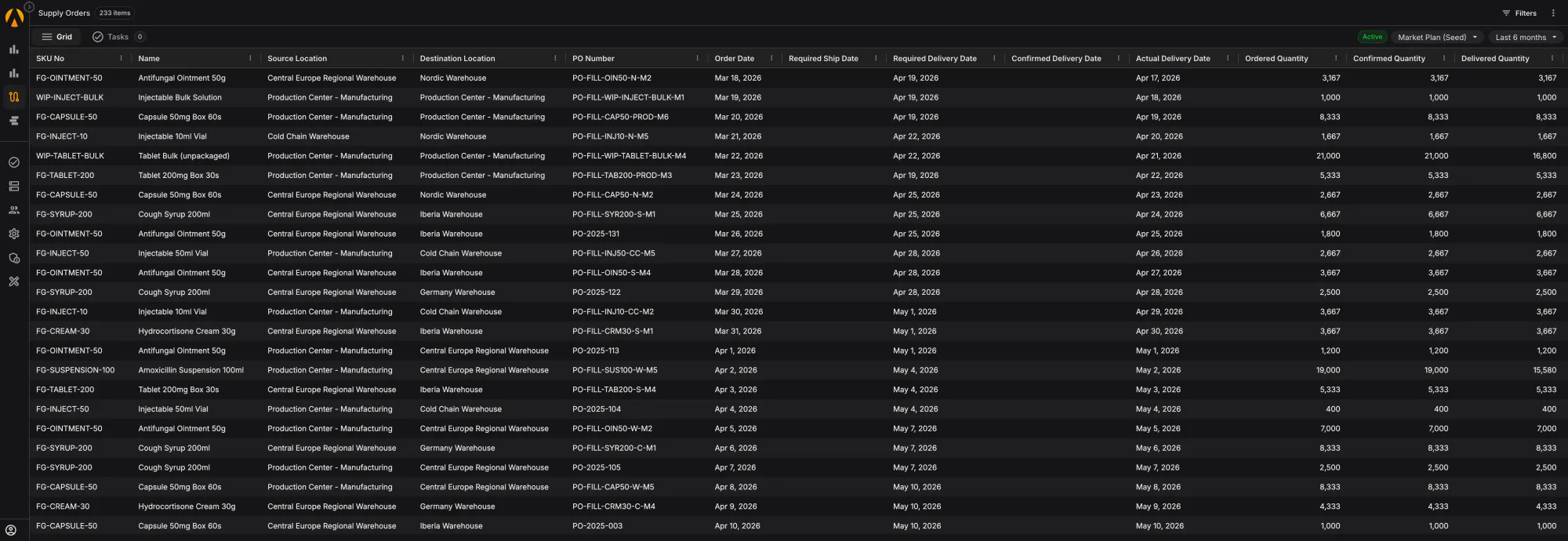Open the Destination Location column menu
The image size is (1568, 541).
[x=555, y=58]
